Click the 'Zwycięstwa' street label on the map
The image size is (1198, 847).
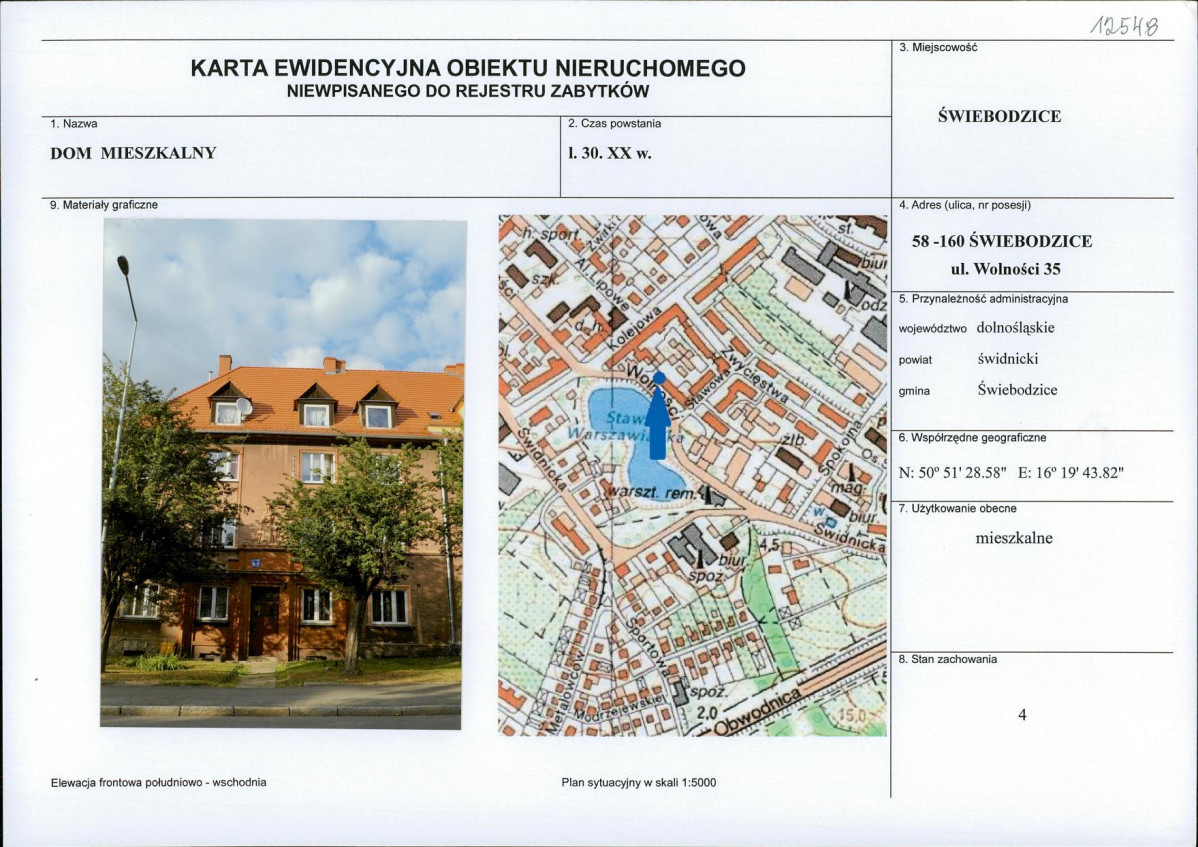[758, 377]
